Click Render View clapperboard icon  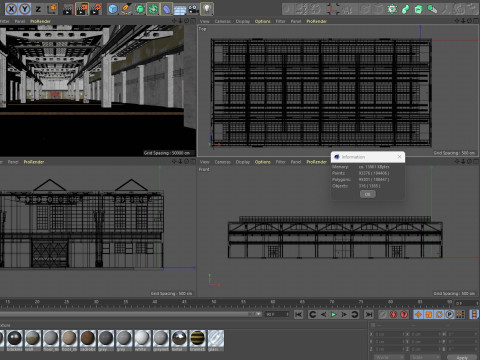(x=68, y=9)
